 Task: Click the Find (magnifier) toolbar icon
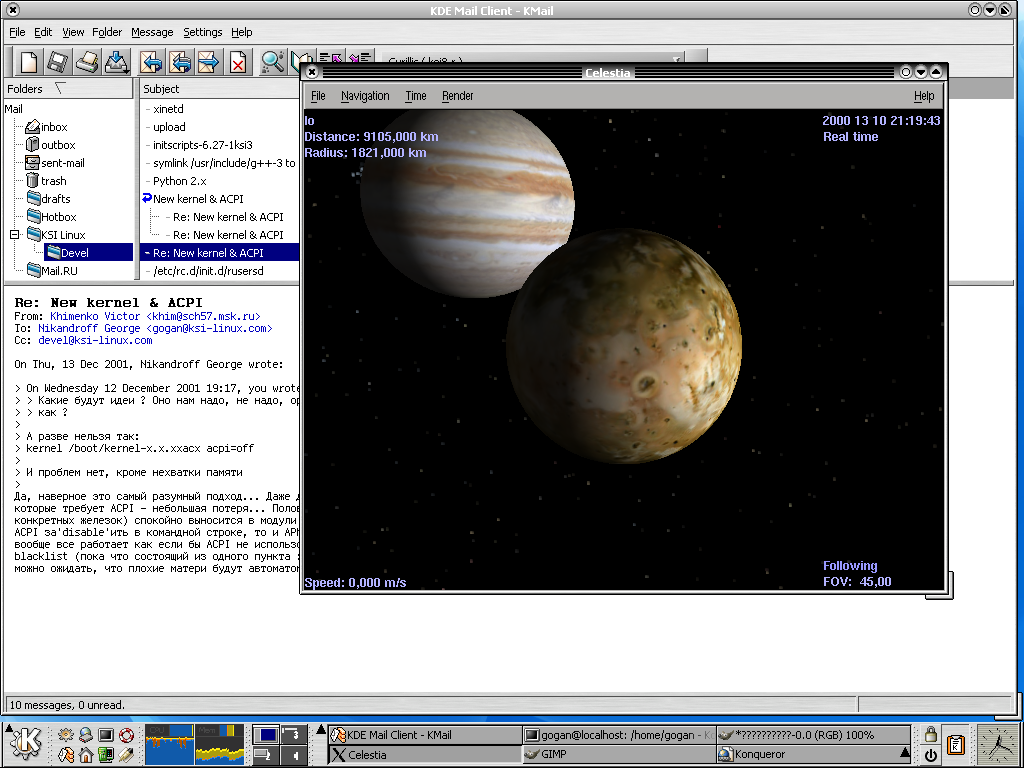(x=272, y=62)
